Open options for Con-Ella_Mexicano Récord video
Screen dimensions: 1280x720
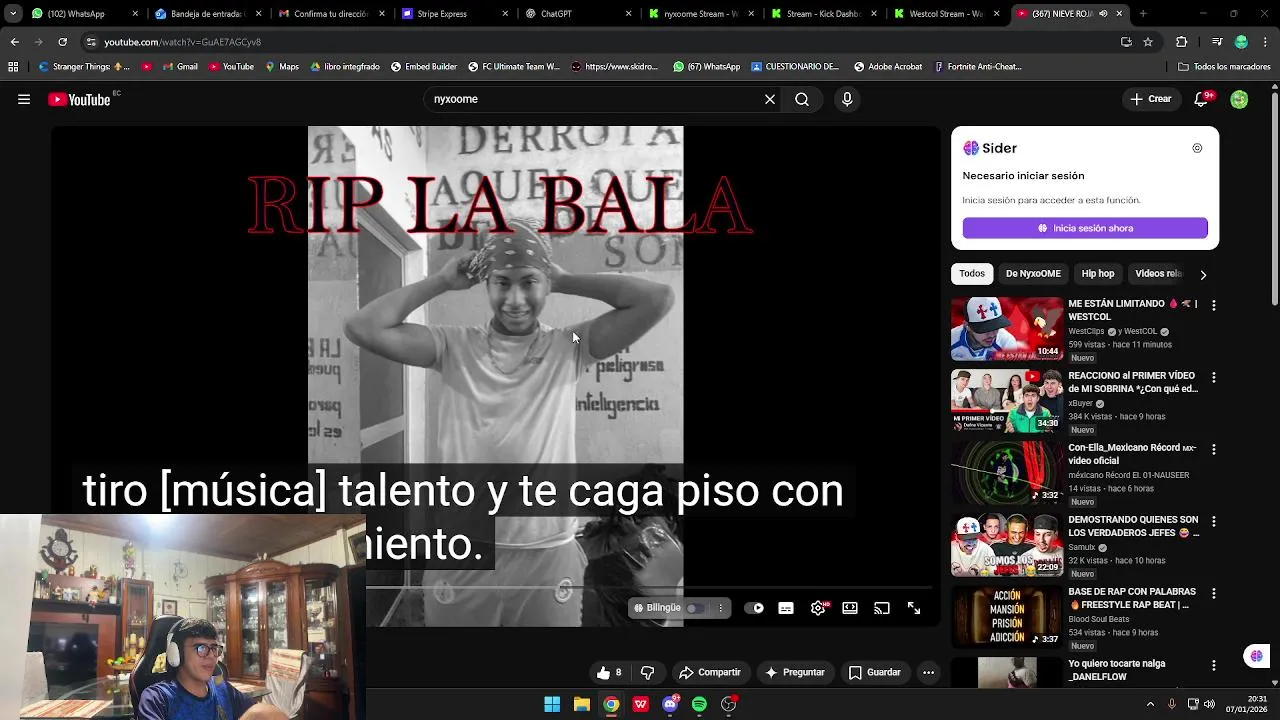(x=1213, y=449)
